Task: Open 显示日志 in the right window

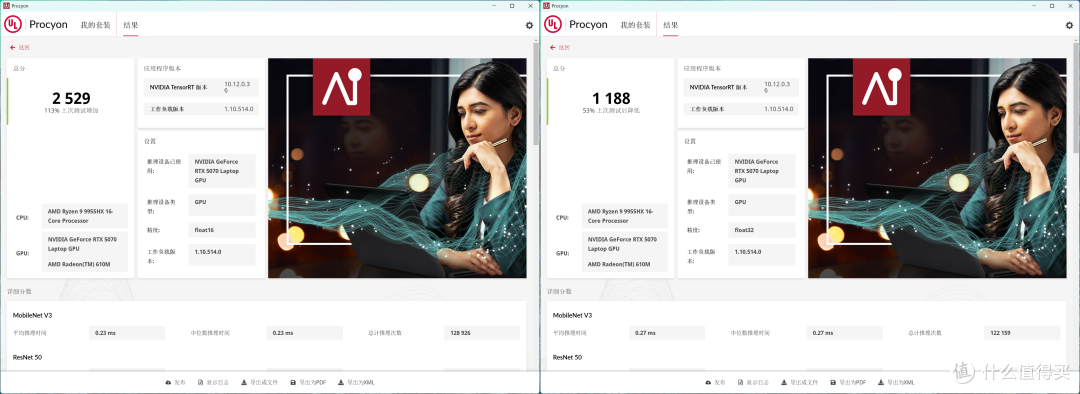Action: coord(753,382)
